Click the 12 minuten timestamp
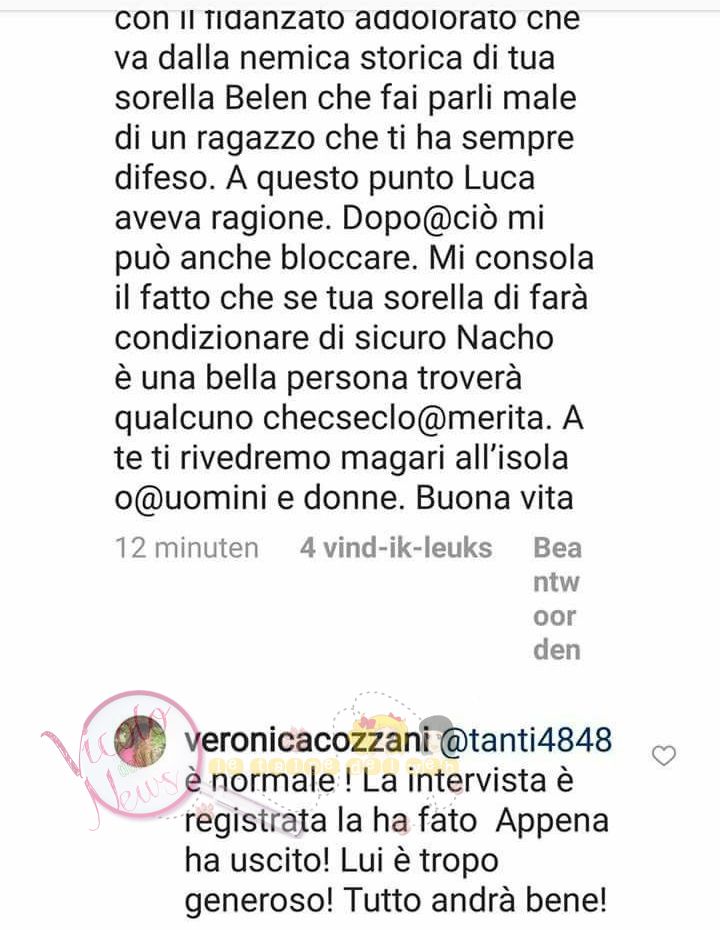This screenshot has width=720, height=930. click(x=187, y=547)
